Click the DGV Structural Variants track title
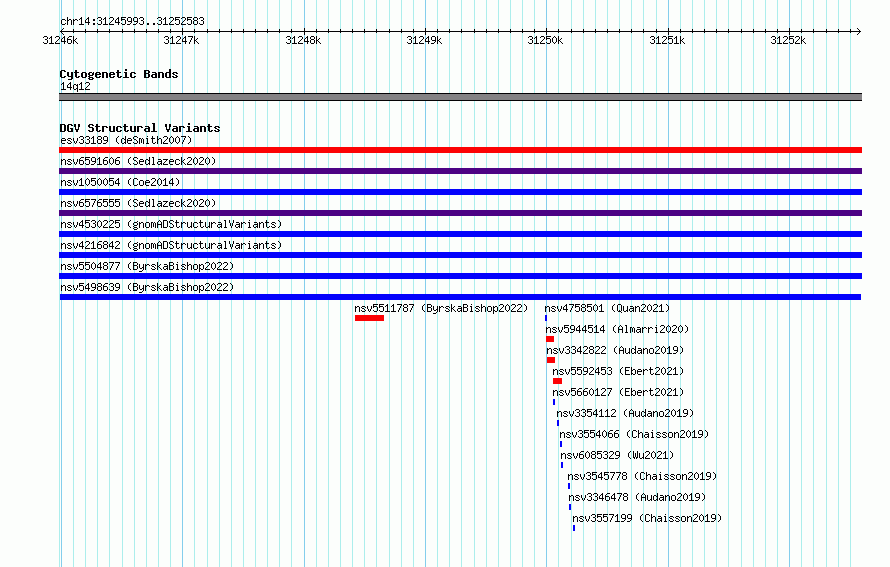The image size is (890, 567). (x=140, y=128)
